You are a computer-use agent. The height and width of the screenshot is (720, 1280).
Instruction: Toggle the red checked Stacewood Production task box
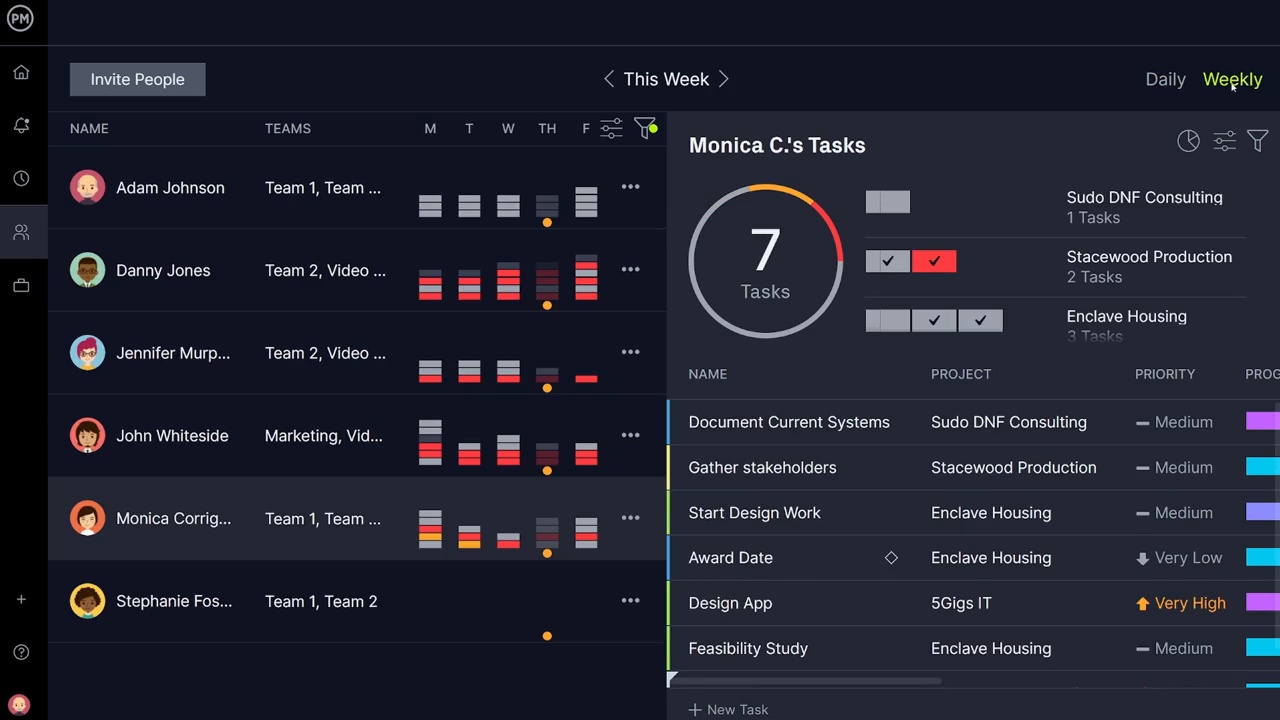tap(934, 261)
